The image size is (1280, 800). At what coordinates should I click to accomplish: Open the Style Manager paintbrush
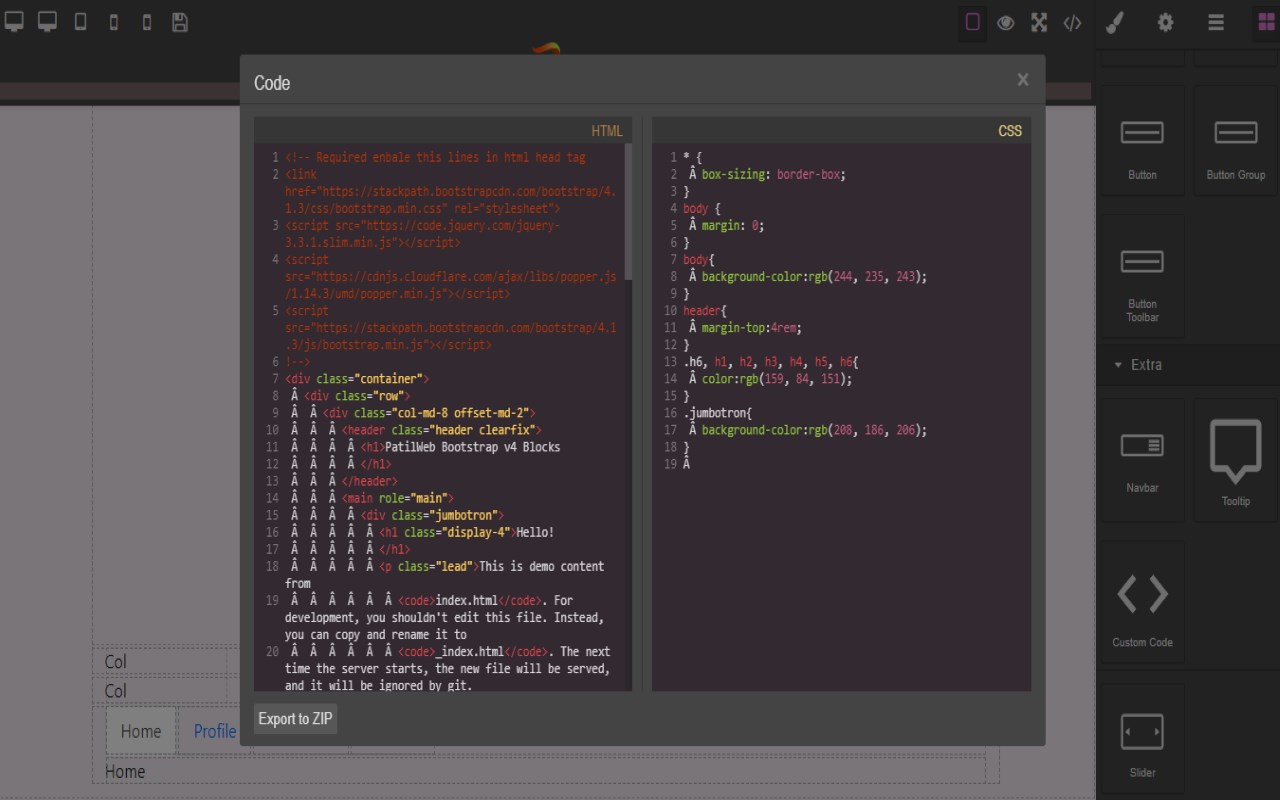coord(1115,22)
